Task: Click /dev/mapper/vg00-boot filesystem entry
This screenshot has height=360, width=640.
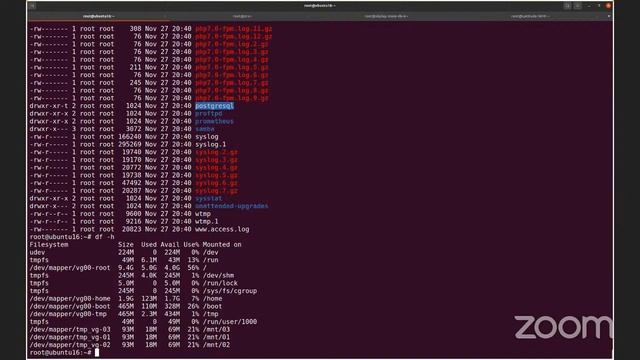Action: [x=70, y=307]
